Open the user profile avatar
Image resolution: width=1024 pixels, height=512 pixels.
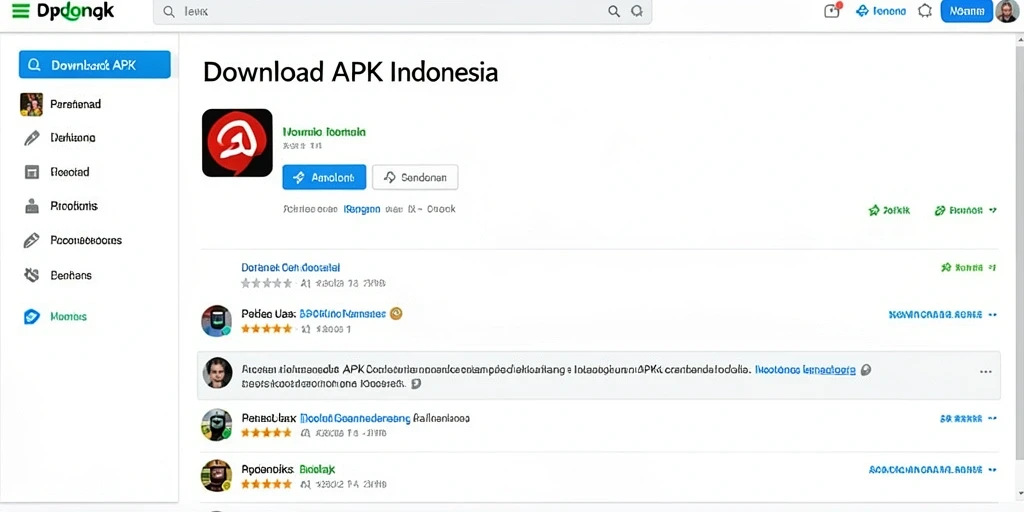pos(1006,11)
